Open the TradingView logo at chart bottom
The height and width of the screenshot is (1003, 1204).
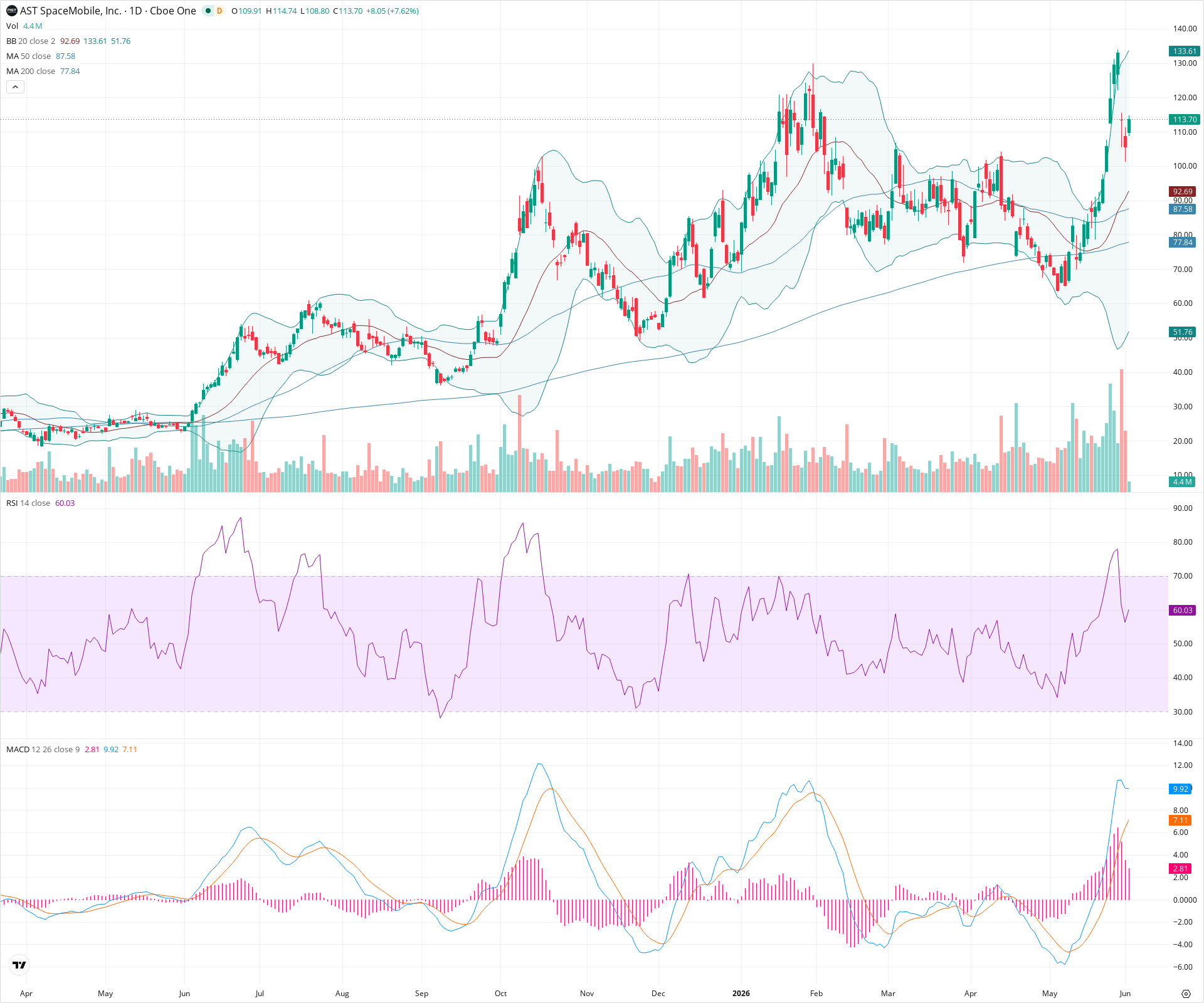click(19, 965)
